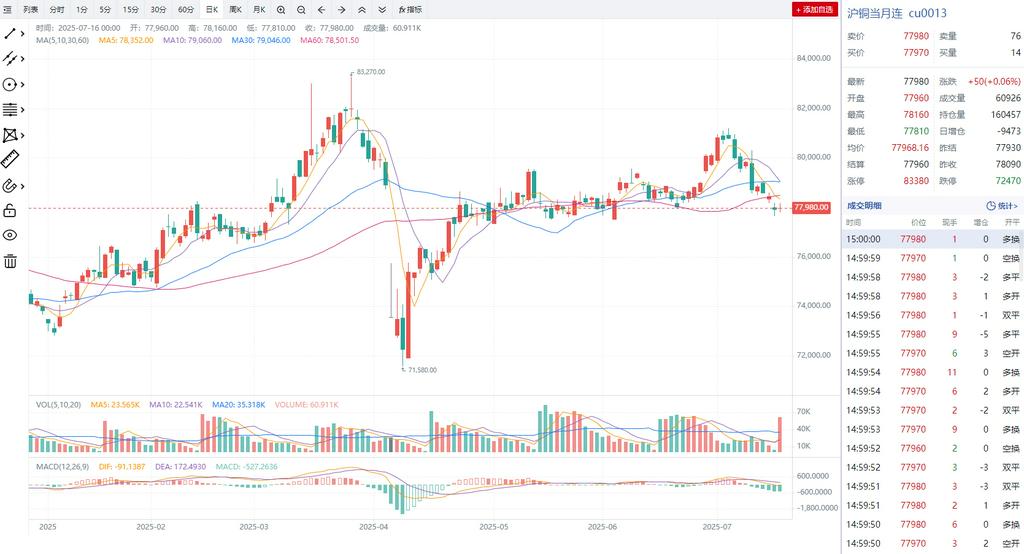Select the trend line drawing tool
The height and width of the screenshot is (554, 1024).
pyautogui.click(x=10, y=33)
